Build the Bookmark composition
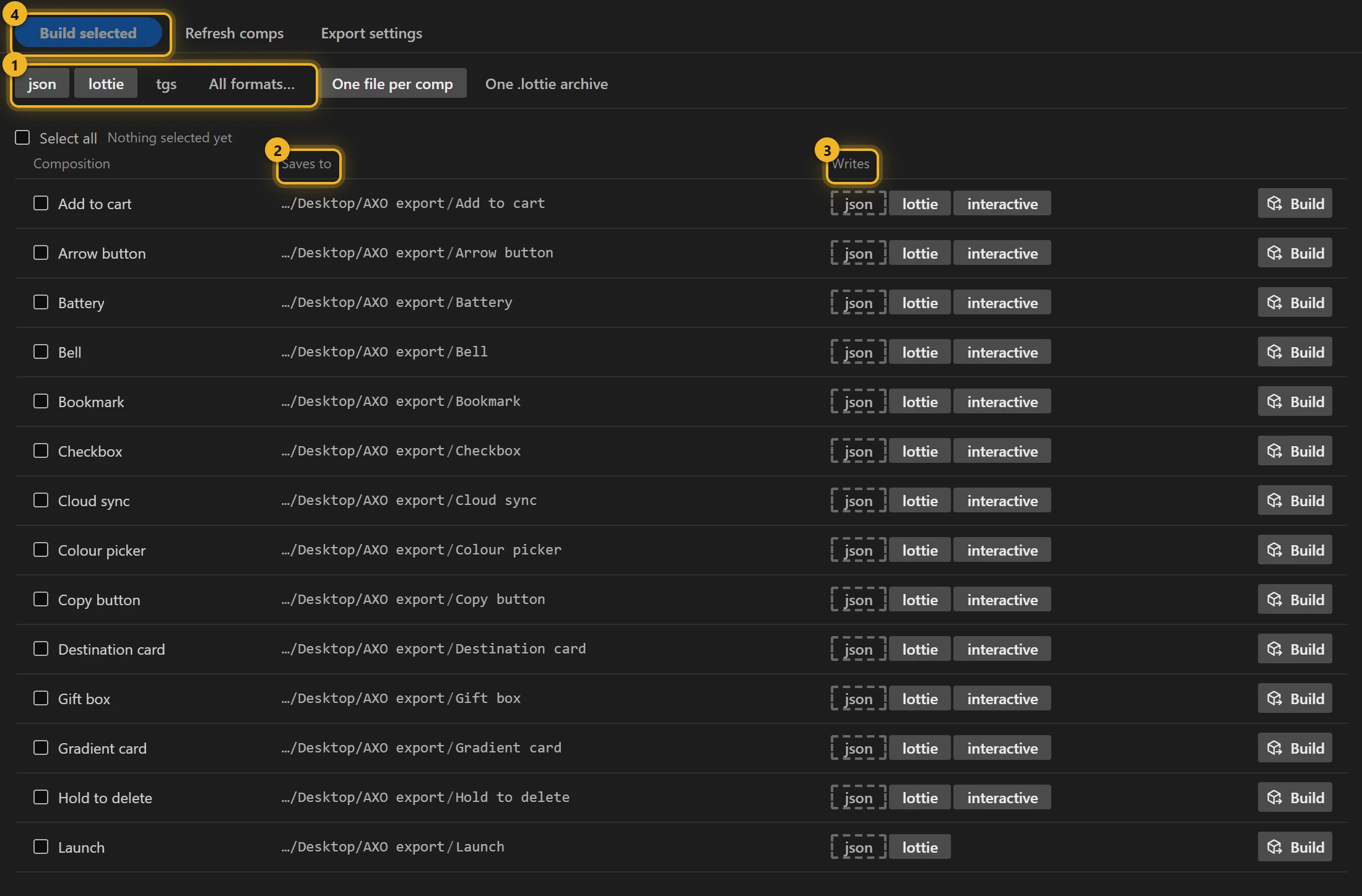The image size is (1362, 896). click(1295, 402)
